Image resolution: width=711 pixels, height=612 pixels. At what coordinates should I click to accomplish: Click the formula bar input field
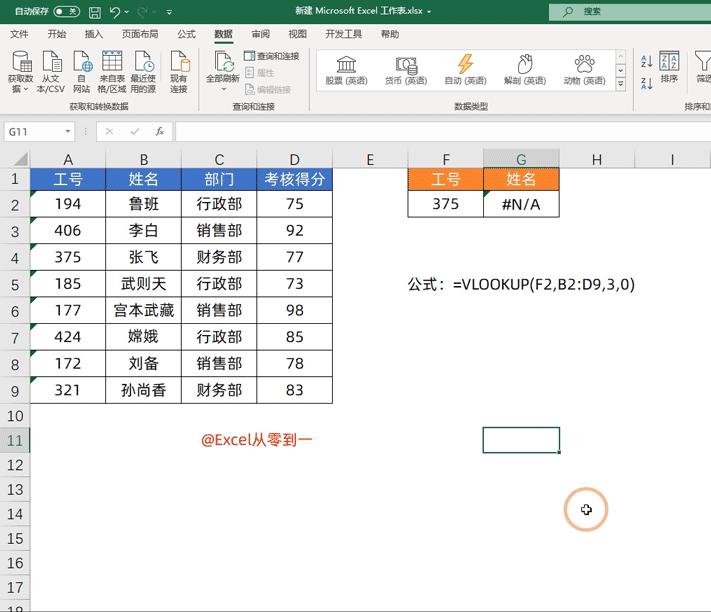(443, 131)
